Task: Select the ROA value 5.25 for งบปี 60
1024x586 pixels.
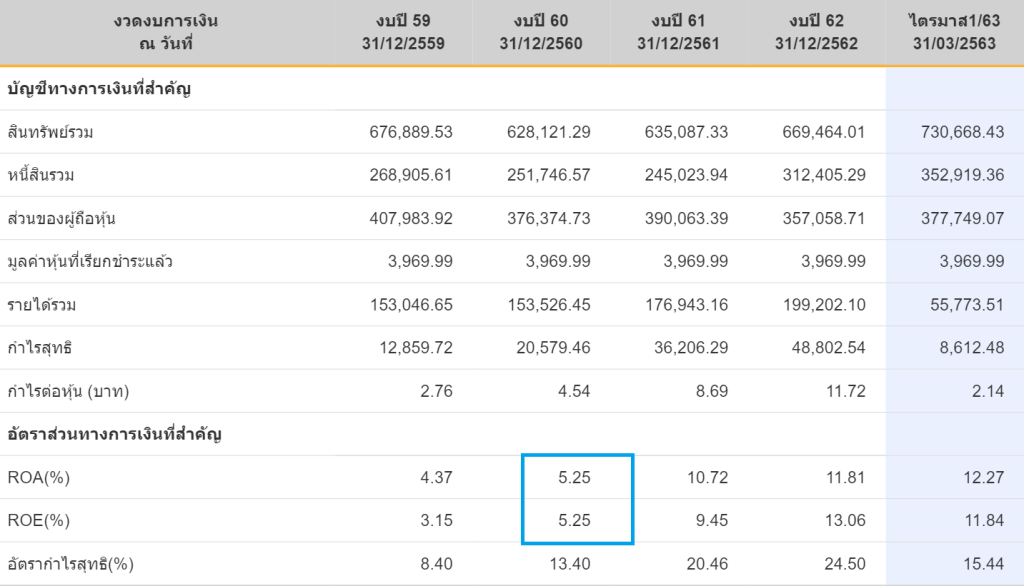Action: (574, 477)
